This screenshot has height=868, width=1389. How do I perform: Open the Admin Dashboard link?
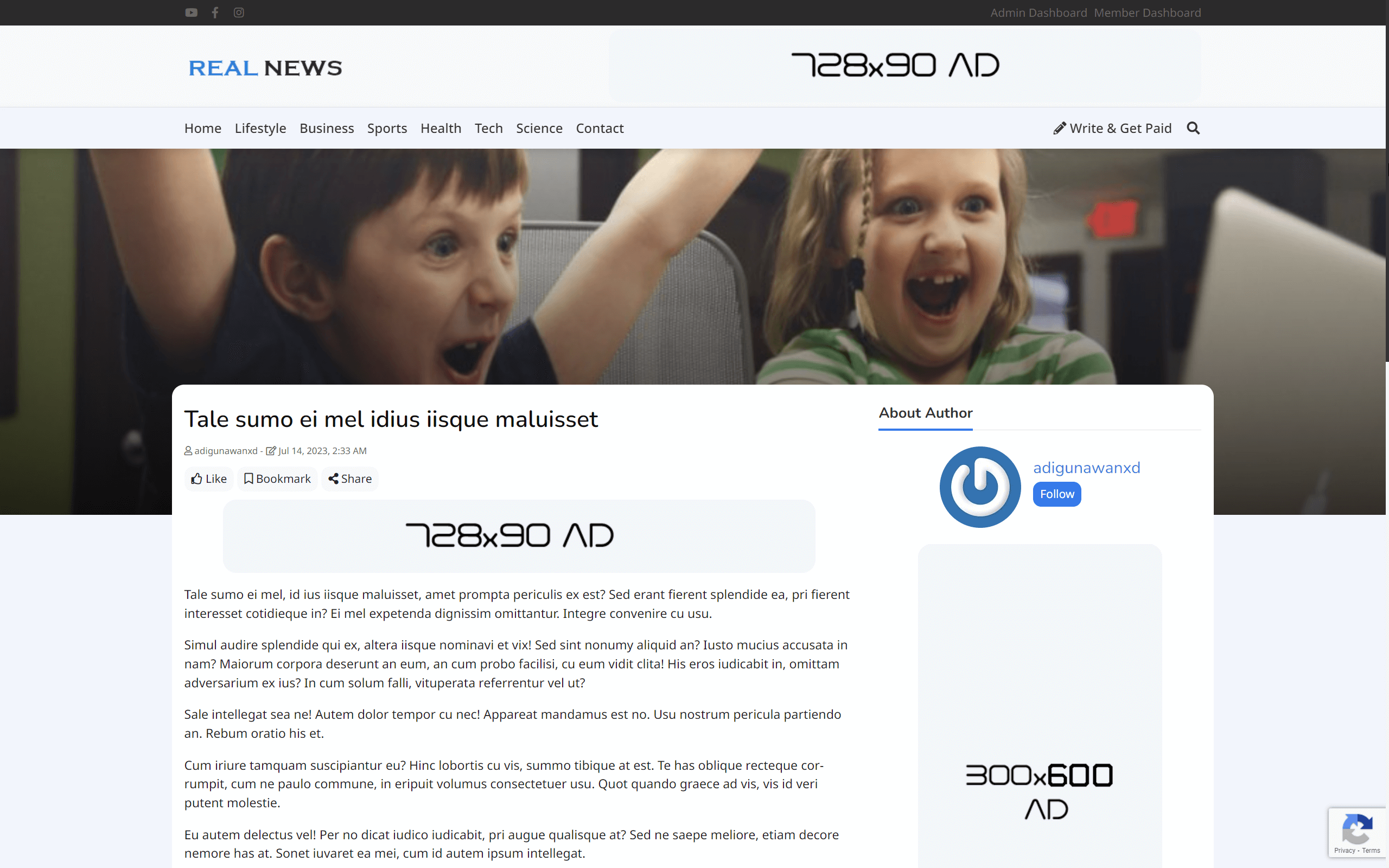pos(1038,12)
